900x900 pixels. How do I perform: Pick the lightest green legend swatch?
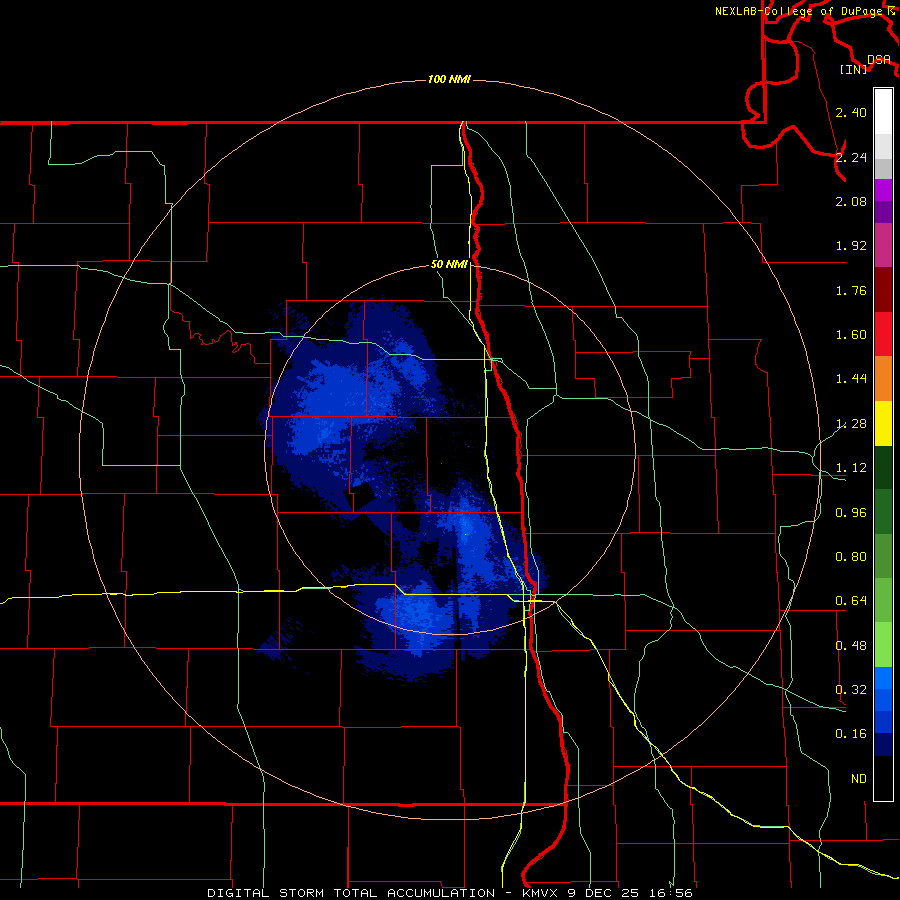[x=883, y=645]
